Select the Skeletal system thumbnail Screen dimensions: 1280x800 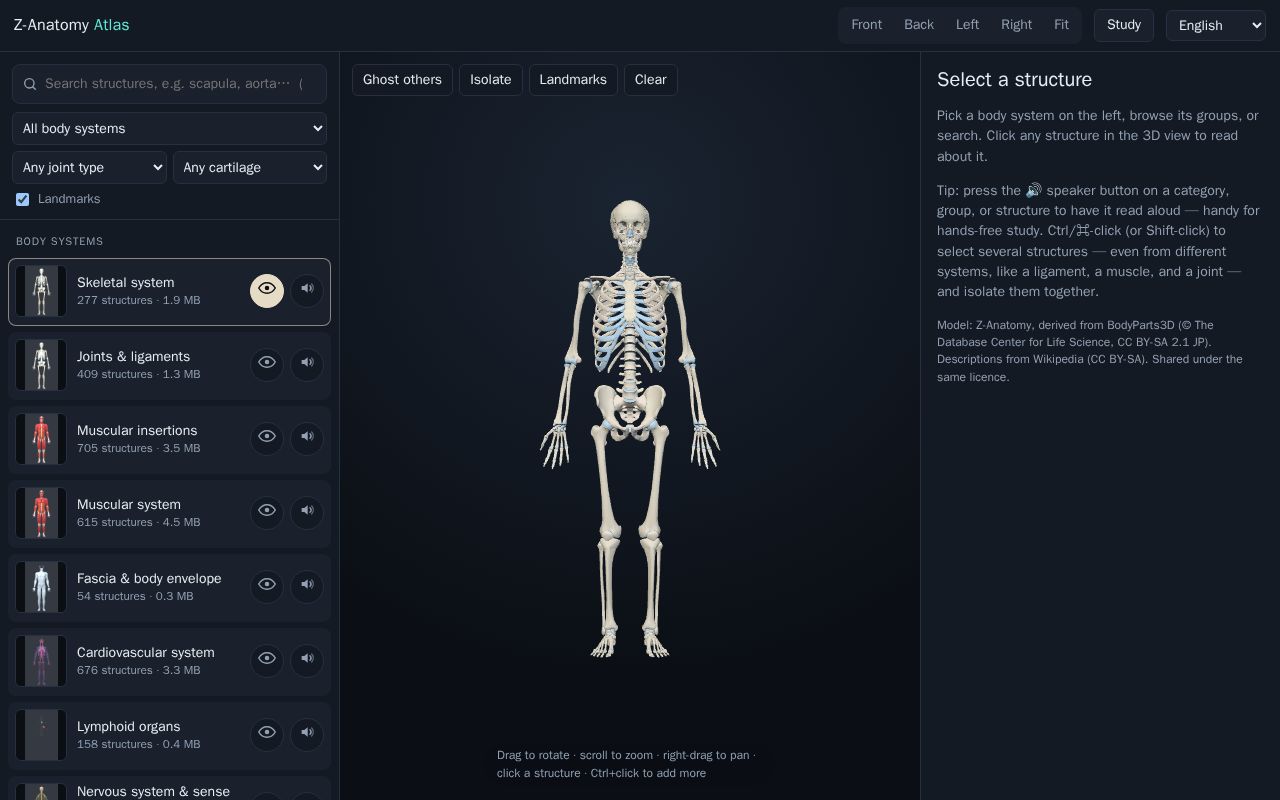[x=41, y=291]
